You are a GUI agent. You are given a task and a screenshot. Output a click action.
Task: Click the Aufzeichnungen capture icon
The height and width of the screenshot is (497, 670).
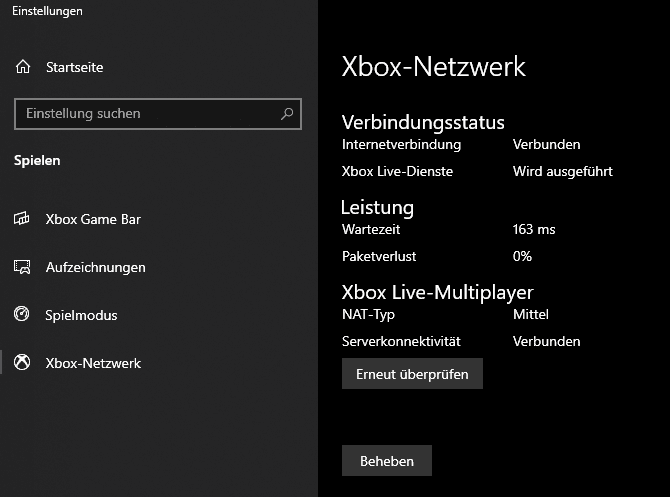point(22,267)
